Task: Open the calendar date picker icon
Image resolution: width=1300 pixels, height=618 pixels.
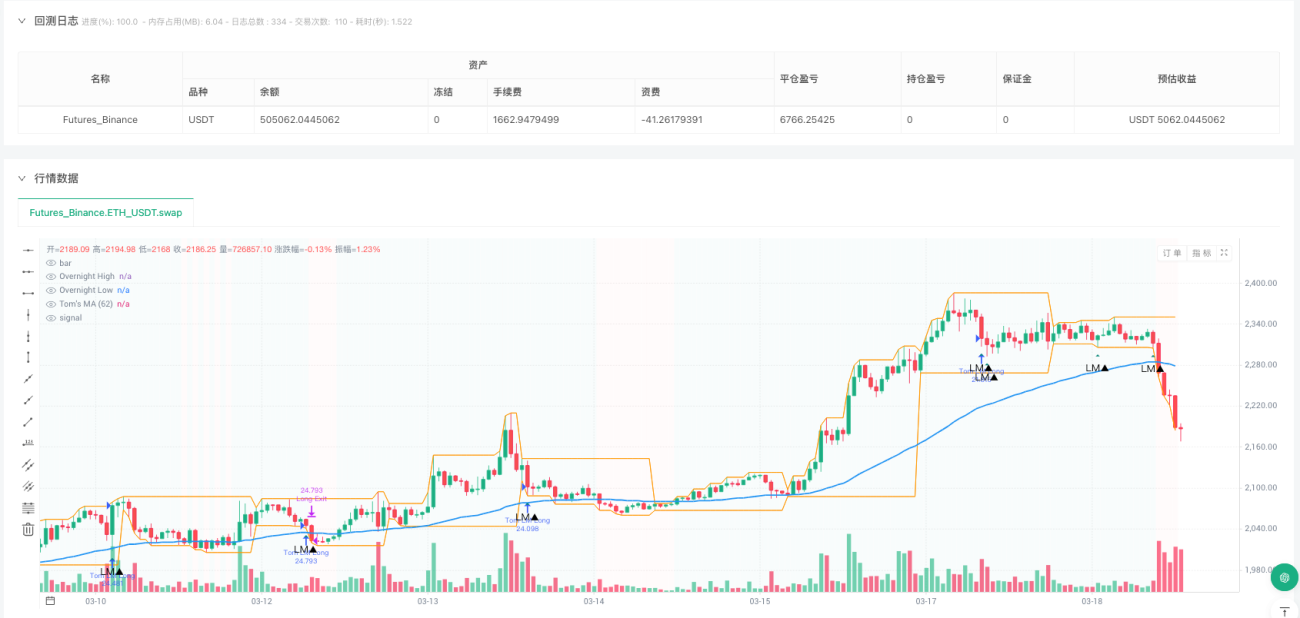Action: click(50, 602)
